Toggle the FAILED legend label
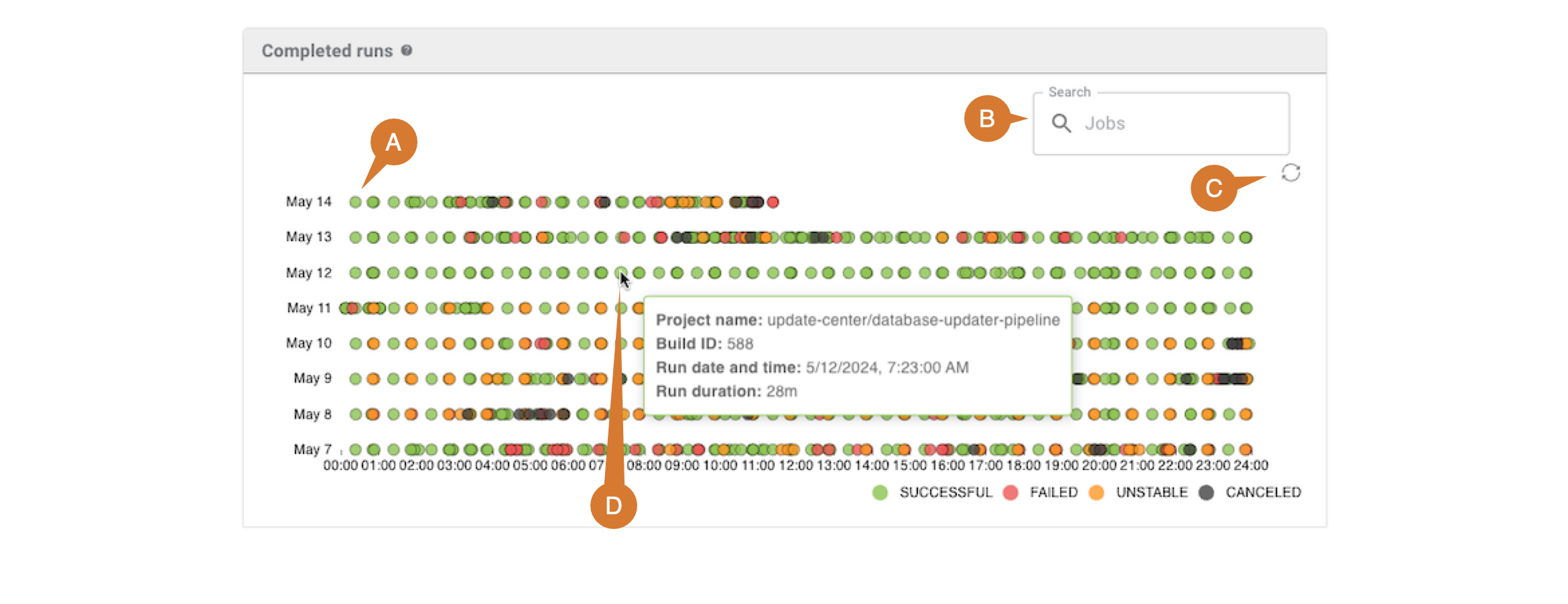Viewport: 1568px width, 604px height. (1053, 493)
